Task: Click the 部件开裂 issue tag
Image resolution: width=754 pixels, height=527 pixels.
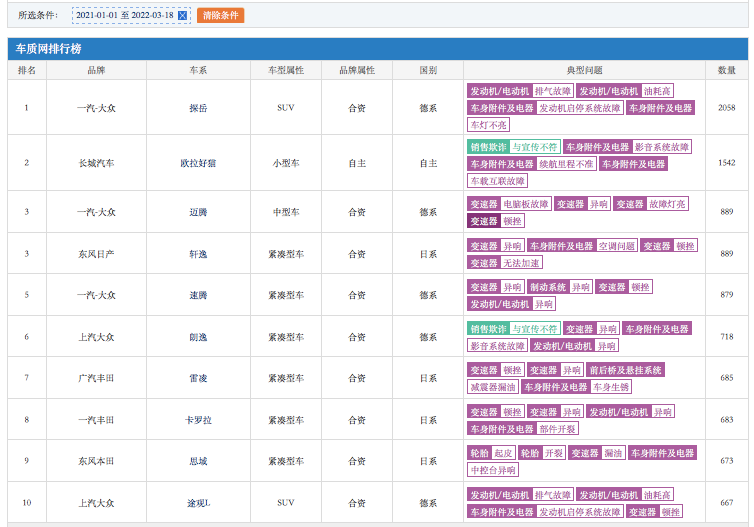Action: (558, 429)
